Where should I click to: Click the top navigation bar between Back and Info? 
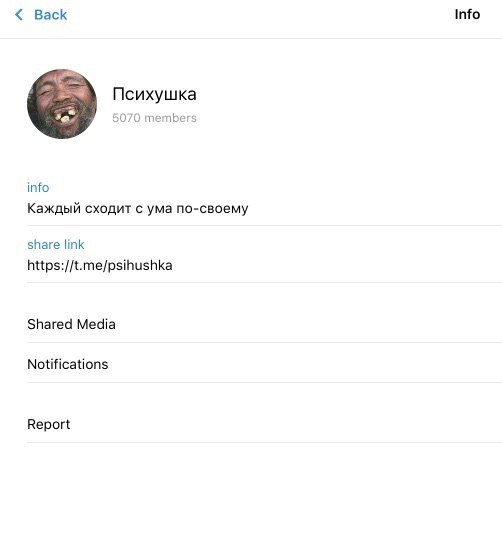point(261,15)
